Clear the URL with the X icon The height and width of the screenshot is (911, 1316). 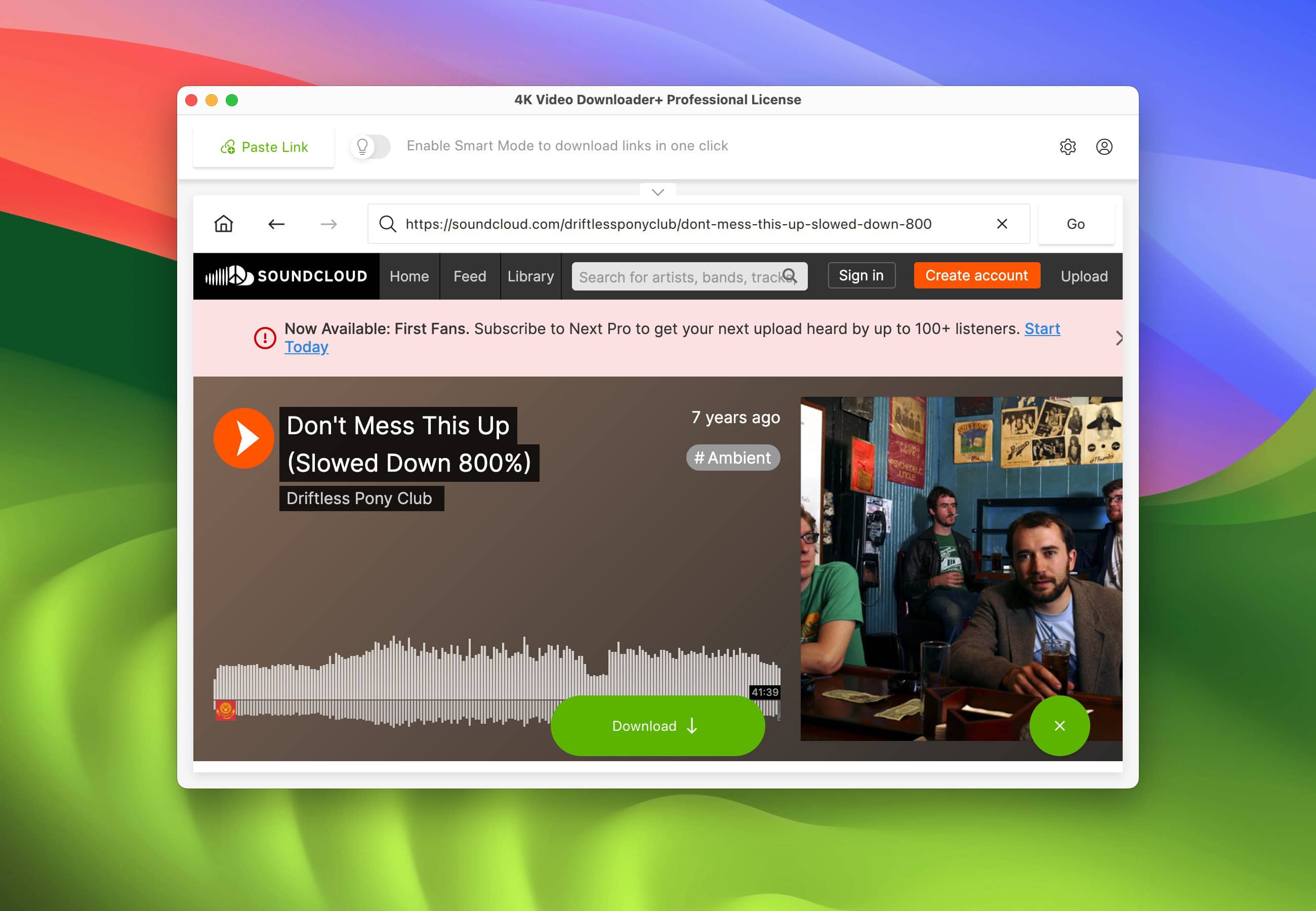[1002, 224]
